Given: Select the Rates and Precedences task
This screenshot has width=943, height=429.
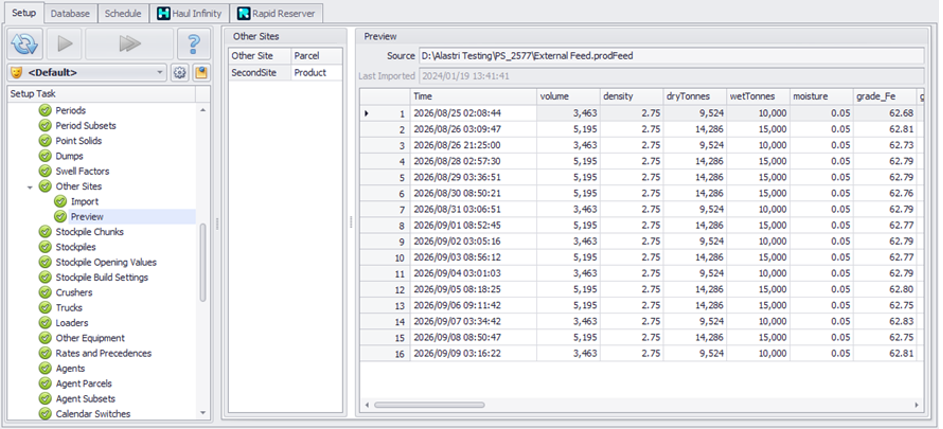Looking at the screenshot, I should 103,353.
